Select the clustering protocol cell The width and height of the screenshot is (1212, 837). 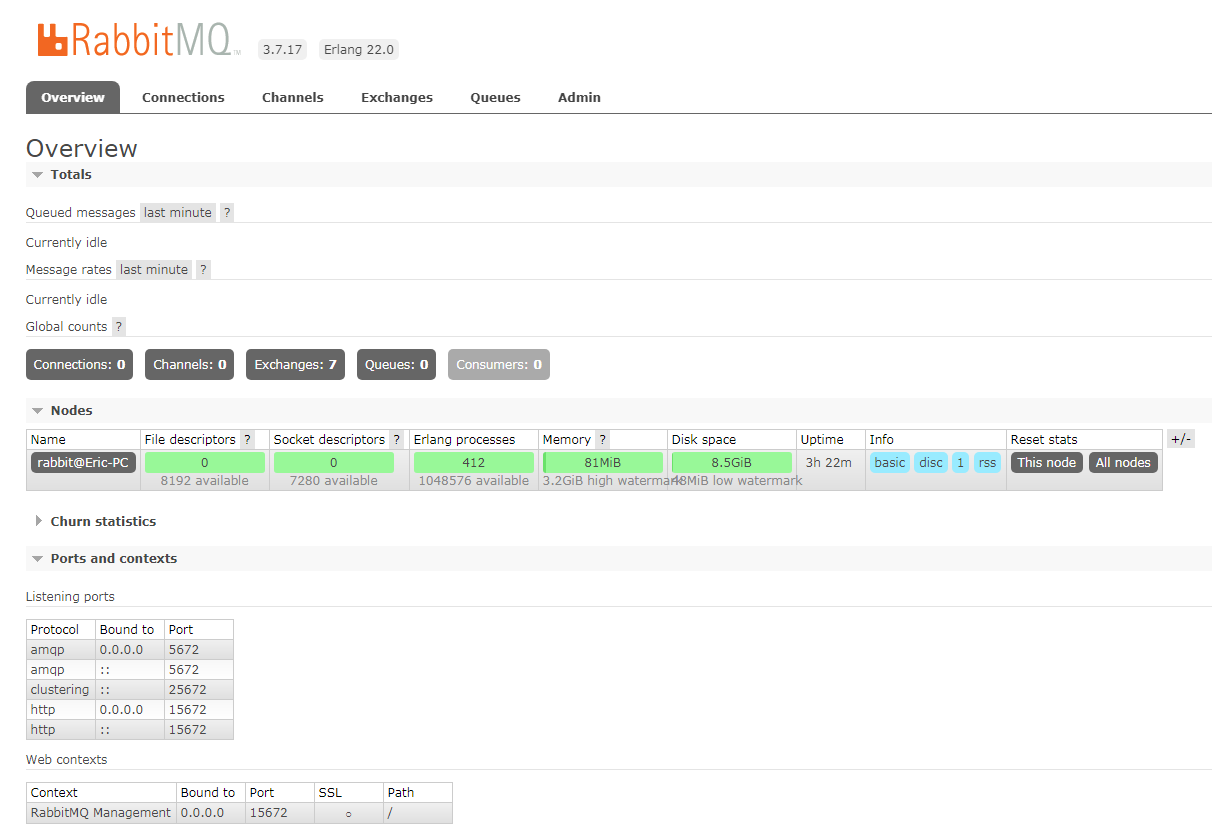click(x=60, y=689)
